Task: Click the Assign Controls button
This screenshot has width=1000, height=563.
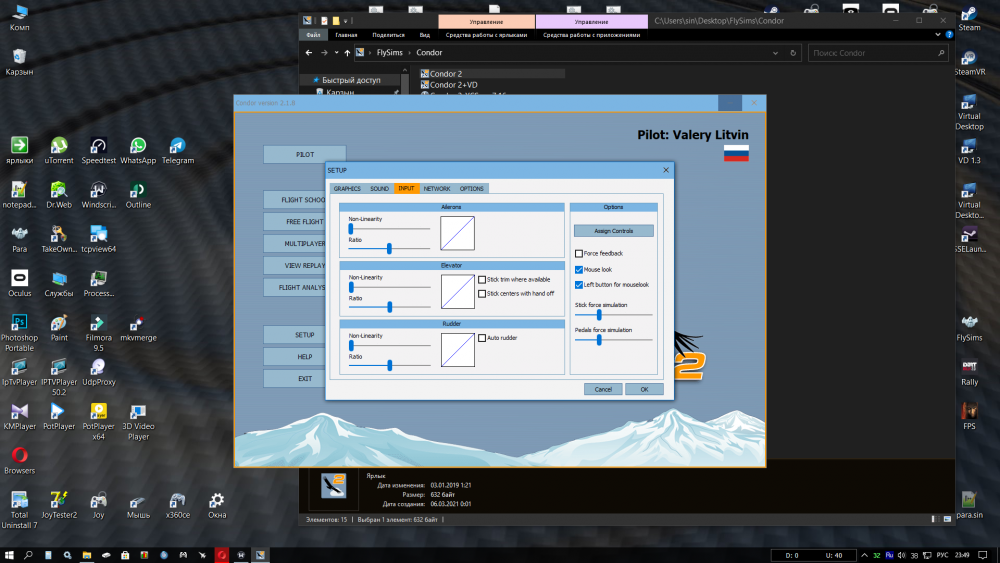Action: tap(614, 231)
